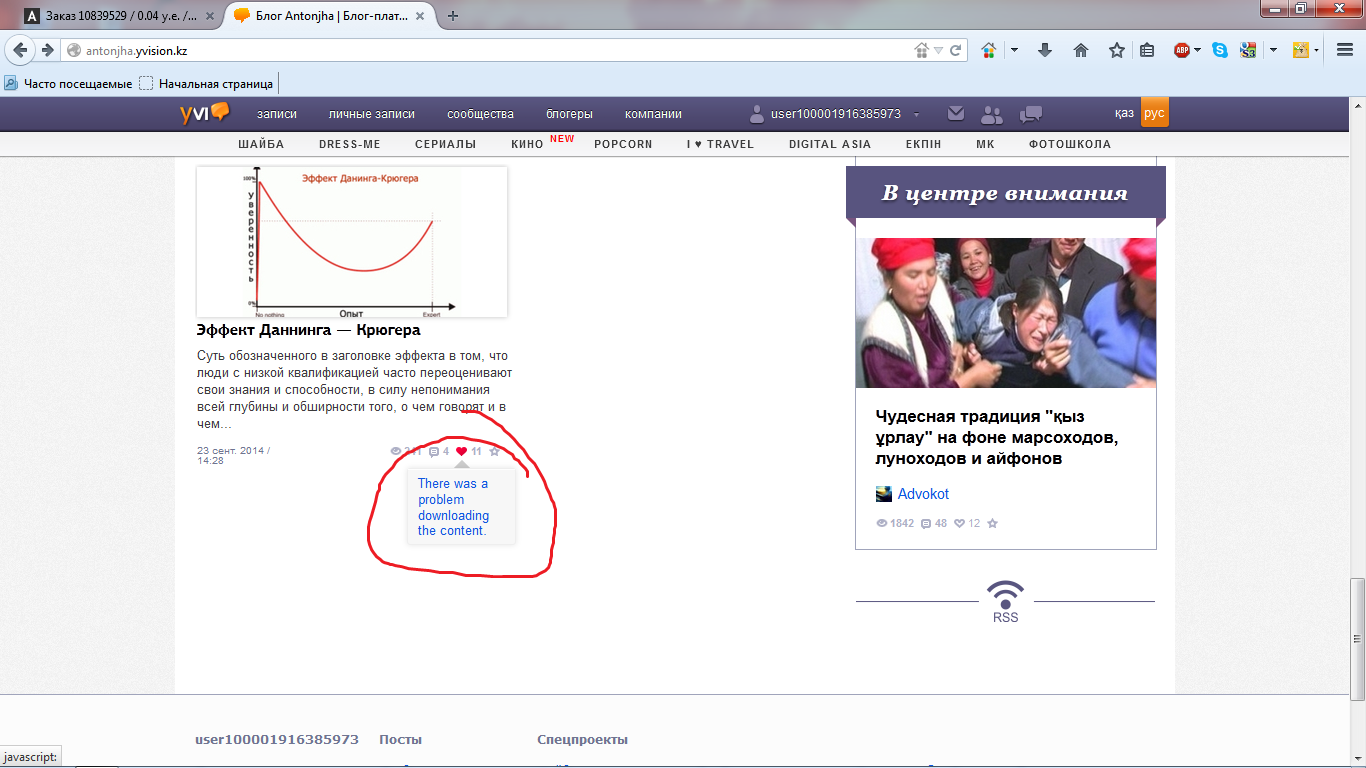The height and width of the screenshot is (768, 1366).
Task: Click the red heart like icon on the post
Action: tap(461, 452)
